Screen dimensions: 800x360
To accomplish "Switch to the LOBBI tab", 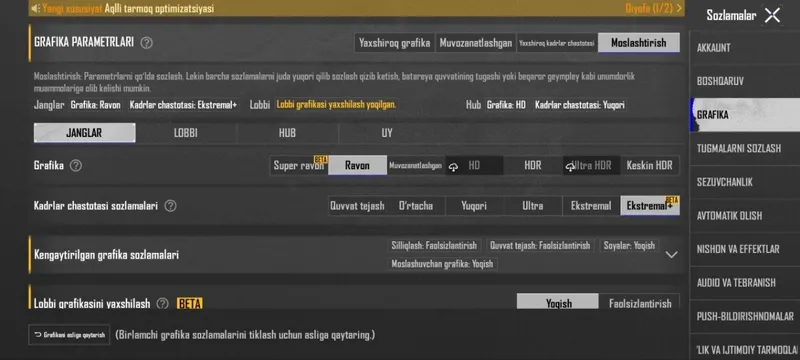I will [x=186, y=133].
